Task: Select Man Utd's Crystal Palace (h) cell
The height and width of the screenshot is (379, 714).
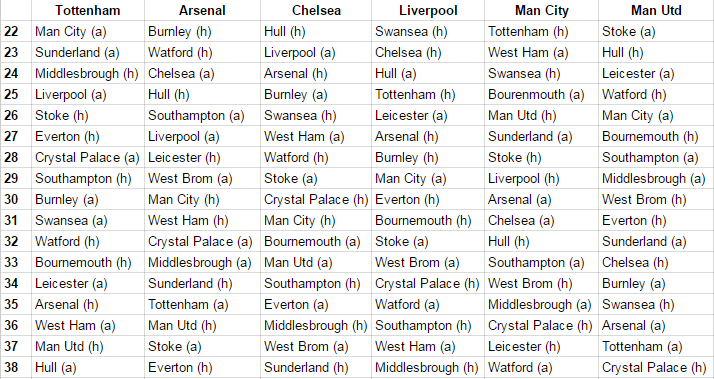Action: [x=656, y=368]
